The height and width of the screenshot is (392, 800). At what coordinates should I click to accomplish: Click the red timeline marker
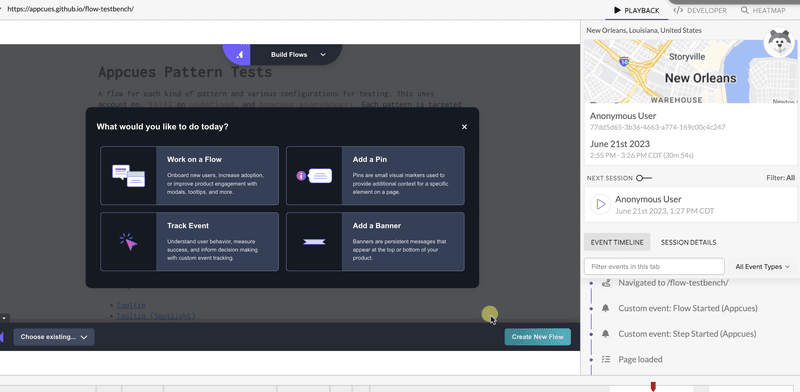tap(653, 386)
